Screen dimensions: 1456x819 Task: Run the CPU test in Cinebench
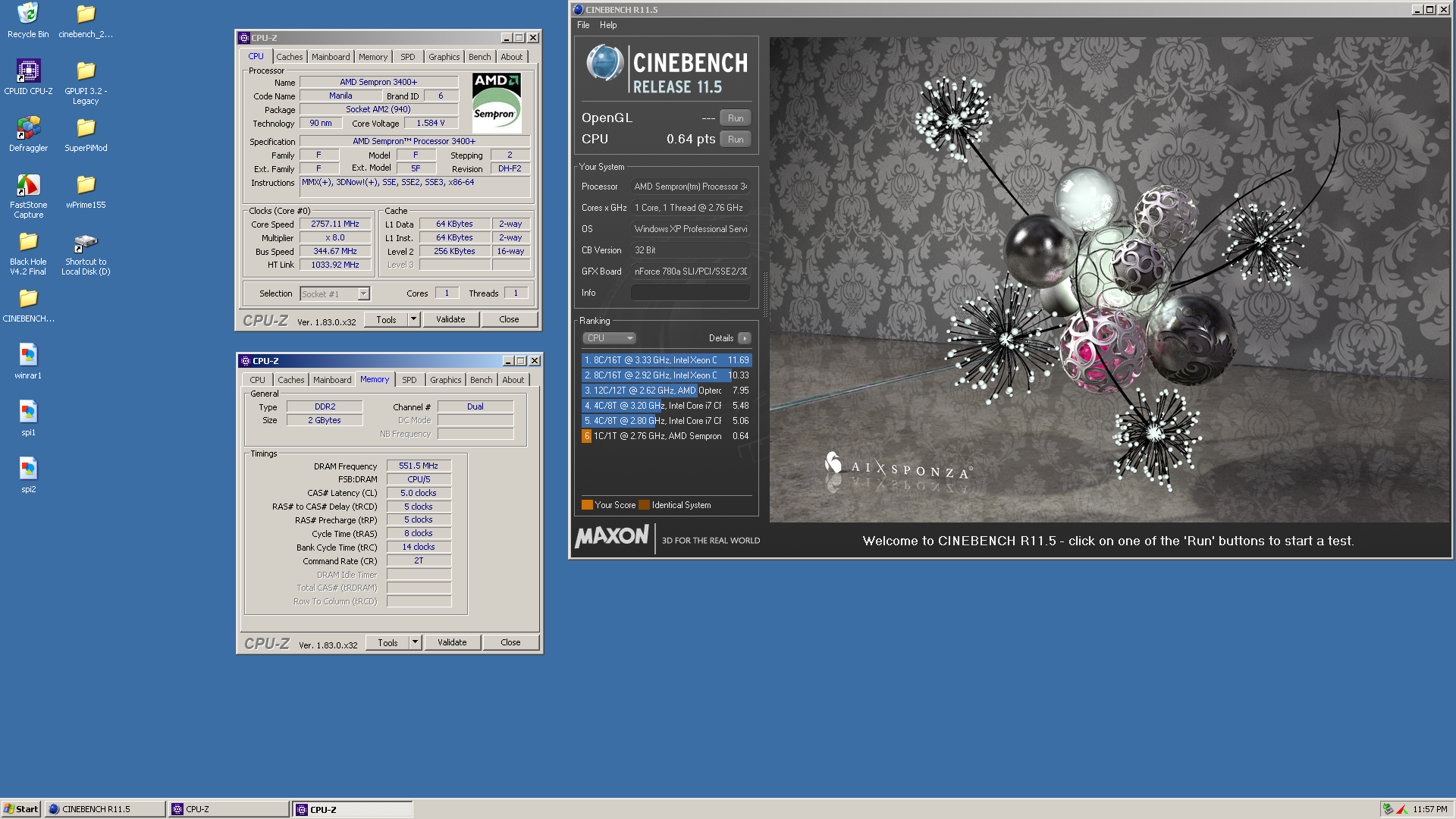pyautogui.click(x=736, y=140)
